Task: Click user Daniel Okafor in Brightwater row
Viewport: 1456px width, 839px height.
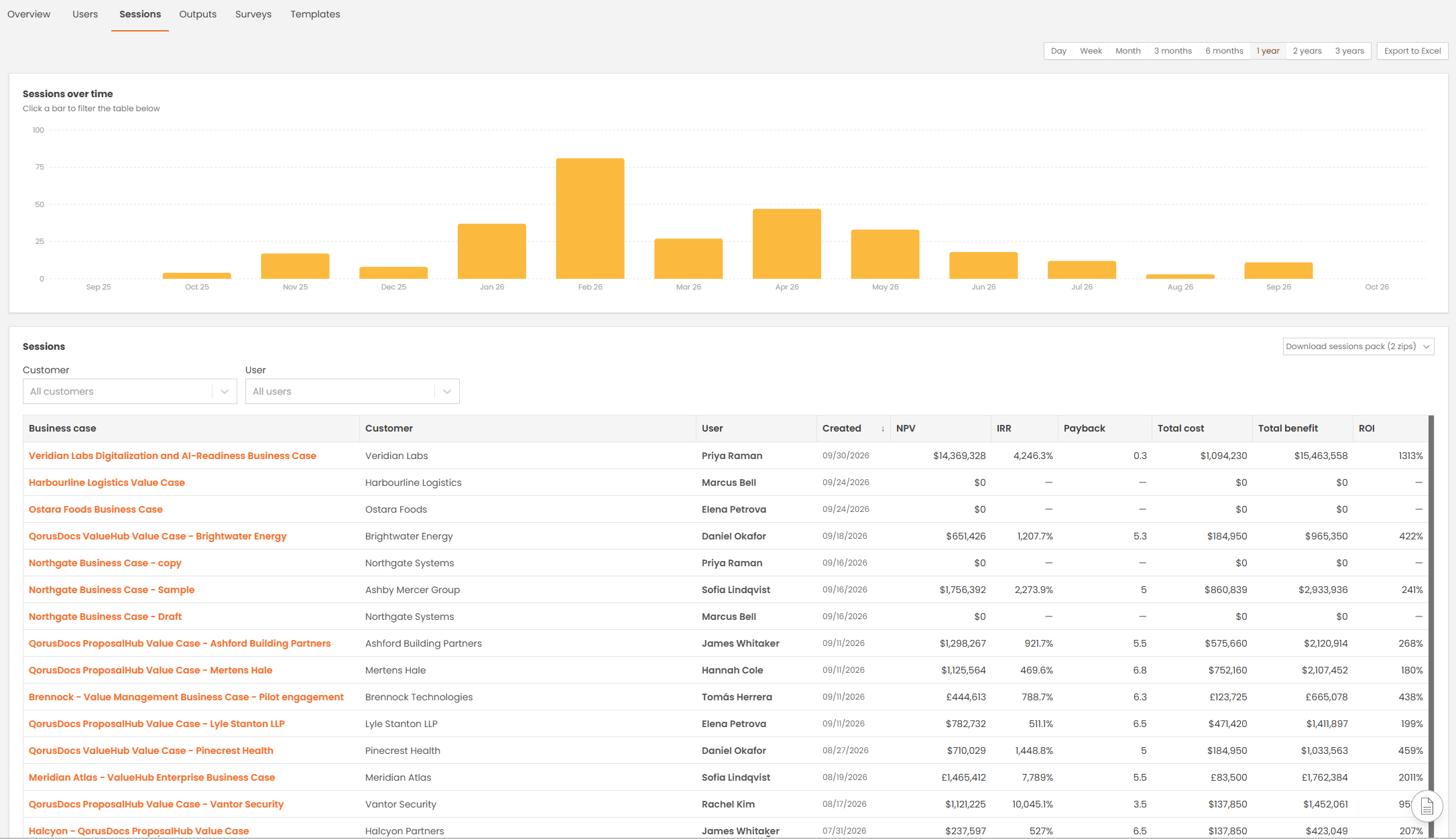Action: point(734,536)
